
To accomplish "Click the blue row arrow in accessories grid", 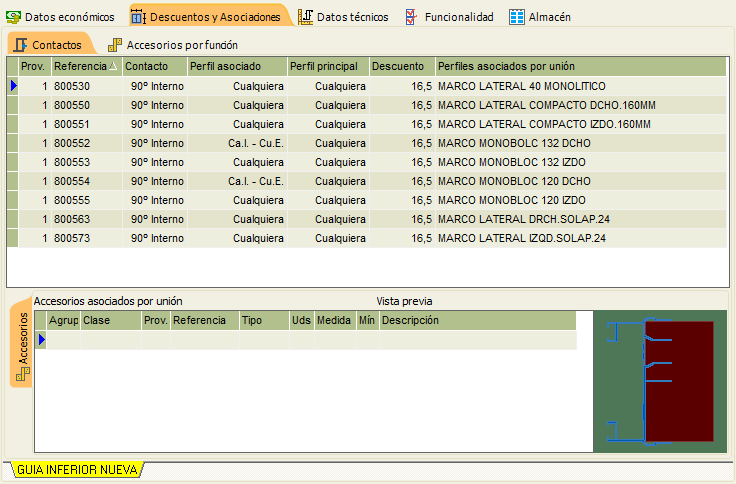I will click(42, 339).
